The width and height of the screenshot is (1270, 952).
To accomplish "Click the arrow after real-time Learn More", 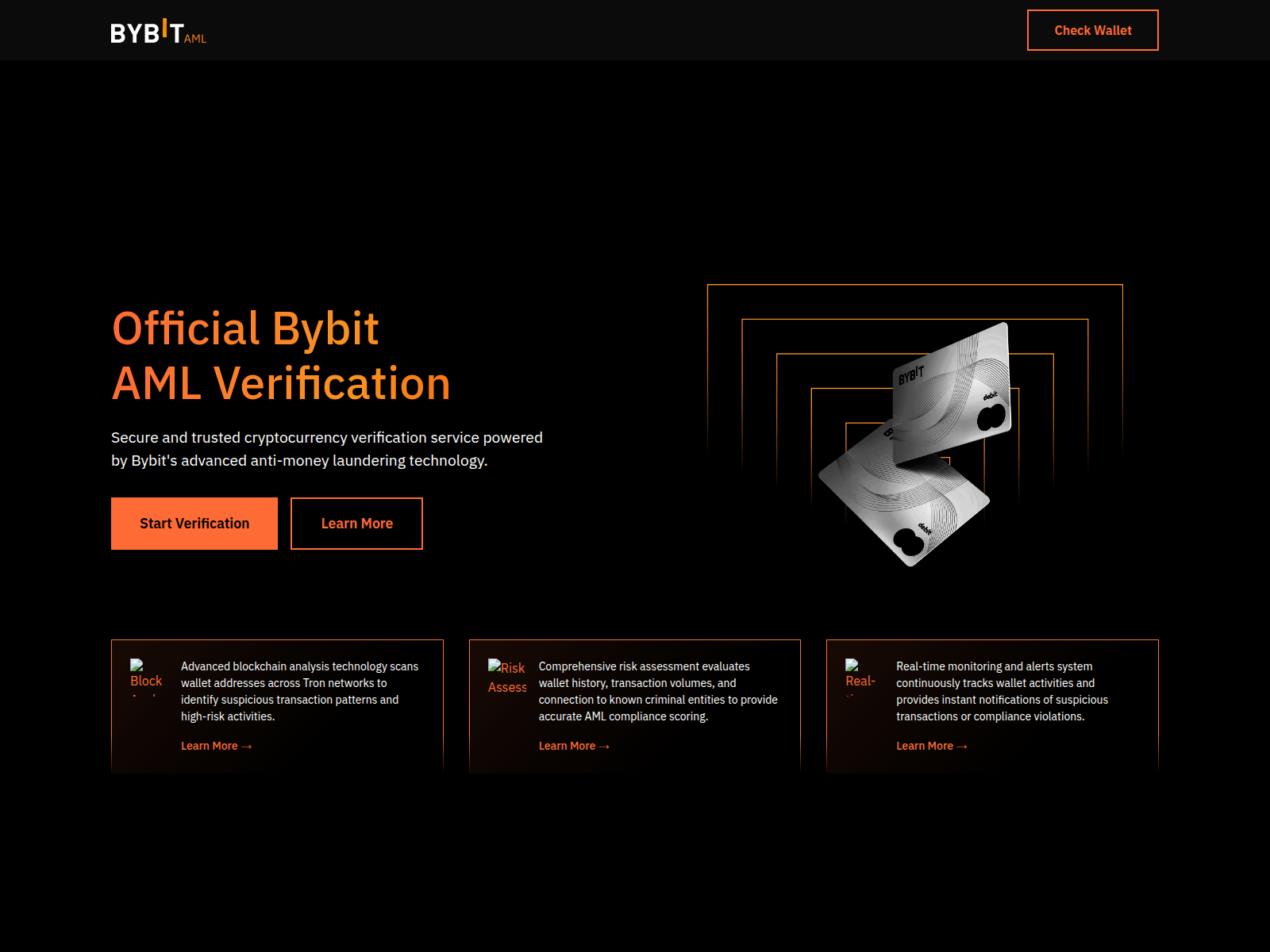I will [962, 747].
